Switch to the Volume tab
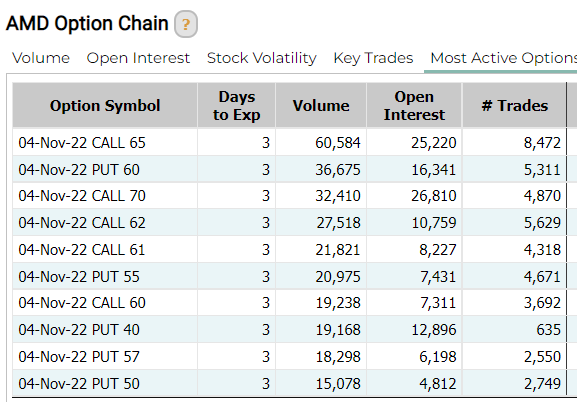Image resolution: width=577 pixels, height=402 pixels. click(x=41, y=58)
